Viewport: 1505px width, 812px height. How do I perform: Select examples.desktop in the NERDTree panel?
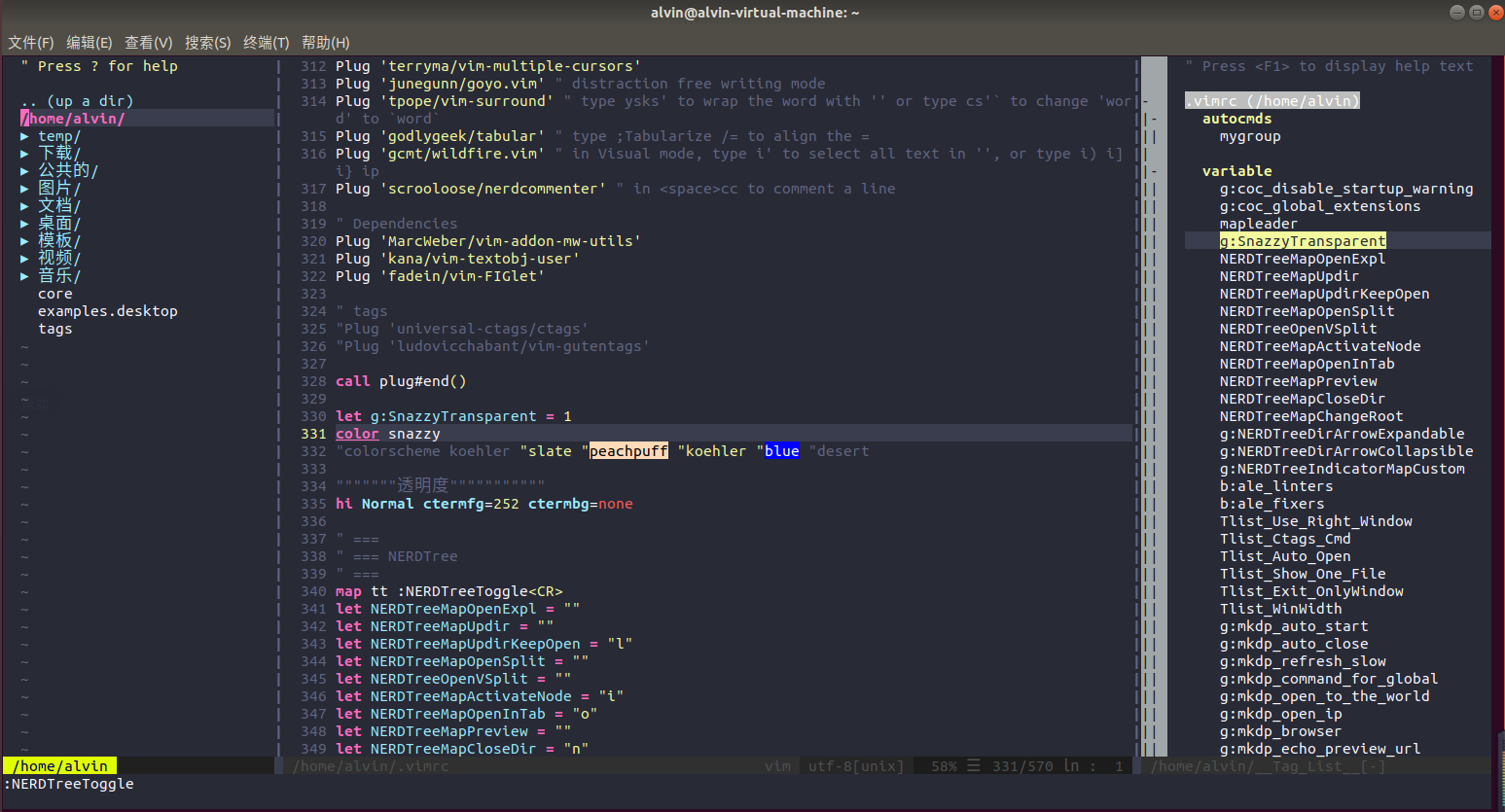tap(107, 310)
